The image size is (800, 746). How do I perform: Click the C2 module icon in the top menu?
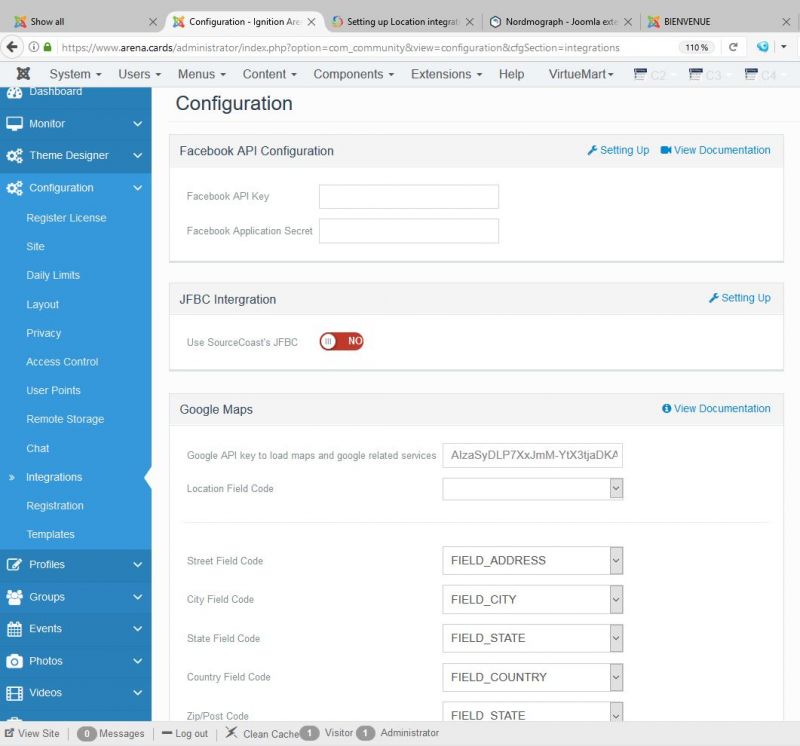(640, 74)
